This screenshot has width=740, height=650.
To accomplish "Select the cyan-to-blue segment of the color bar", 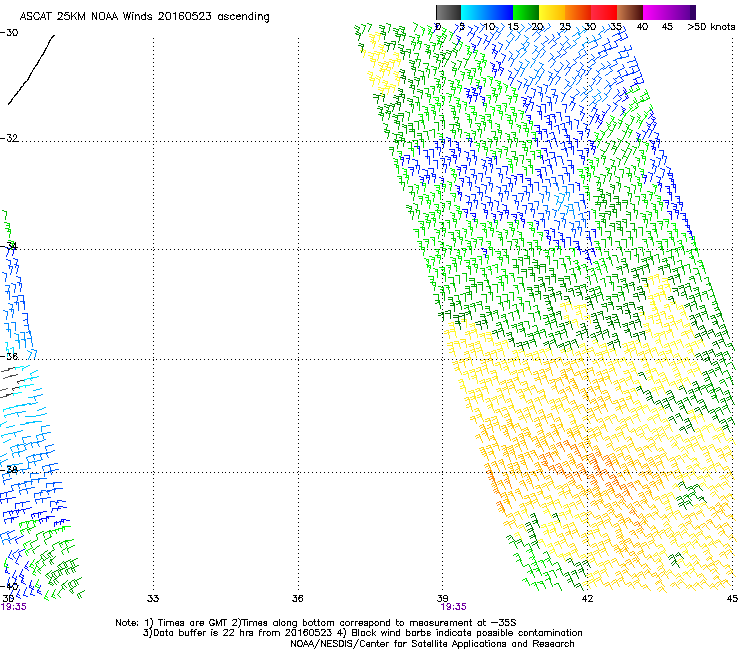I will 487,12.
